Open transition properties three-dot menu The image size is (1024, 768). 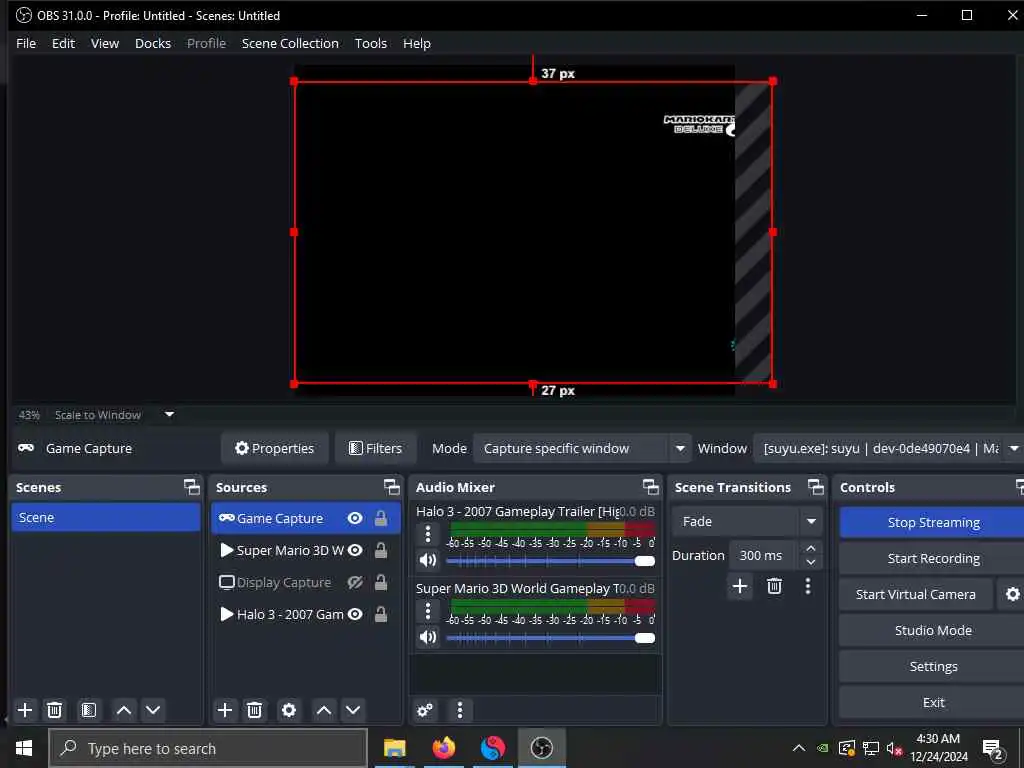808,586
